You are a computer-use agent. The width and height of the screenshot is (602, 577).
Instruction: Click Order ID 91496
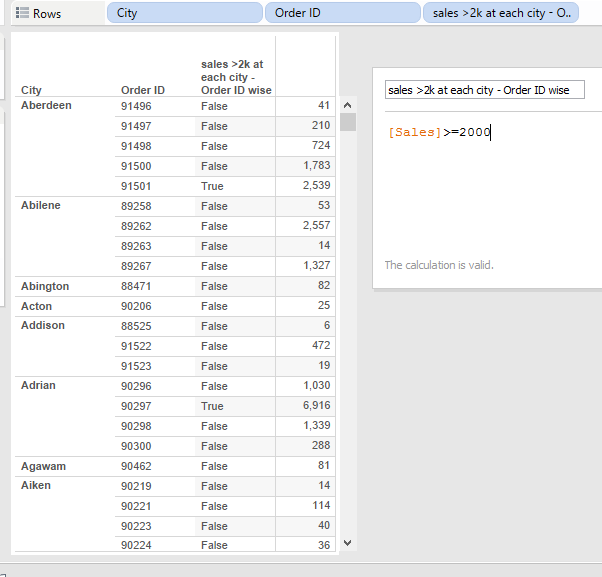[136, 106]
